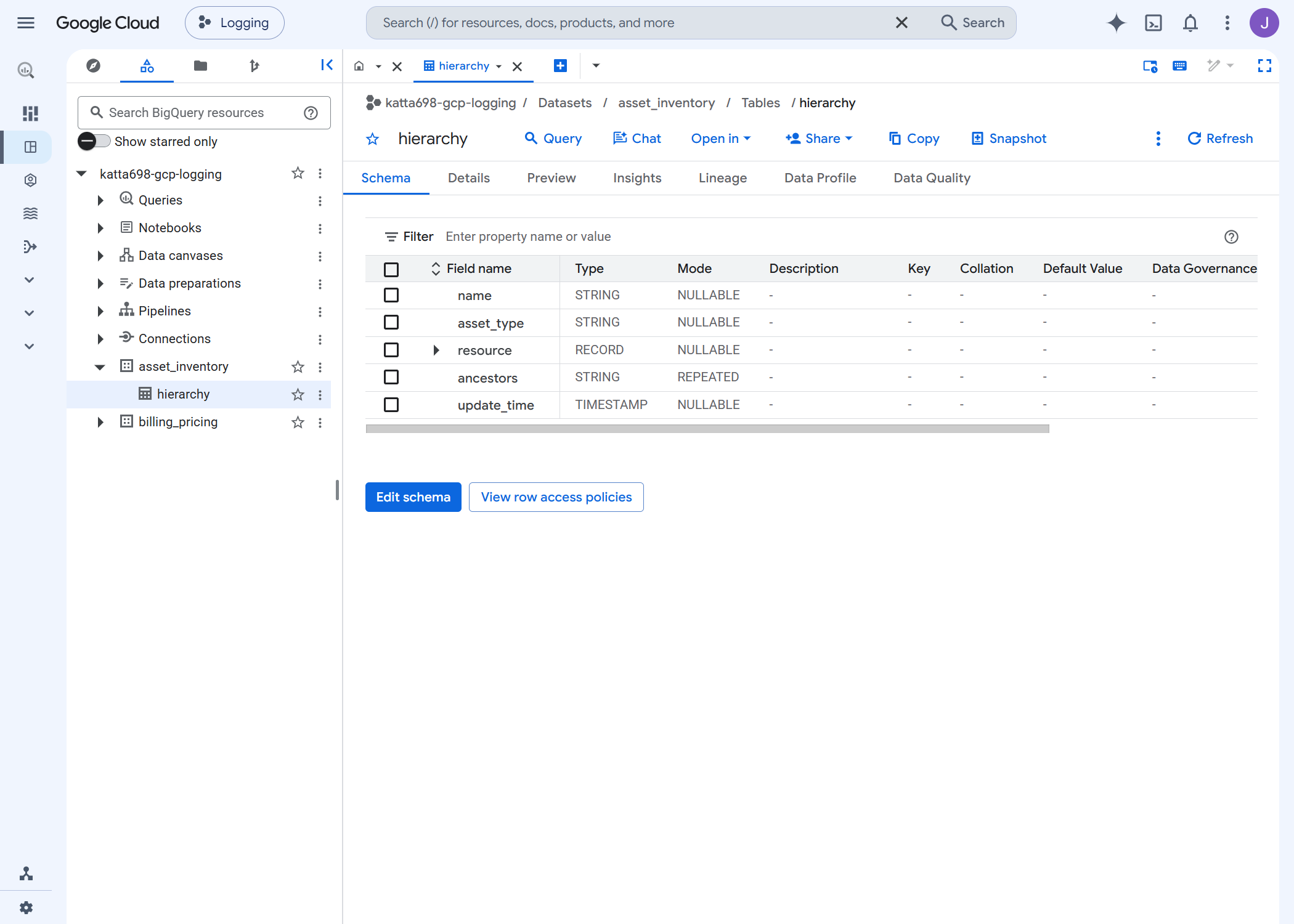Switch to the Lineage tab
The image size is (1294, 924).
click(x=722, y=178)
